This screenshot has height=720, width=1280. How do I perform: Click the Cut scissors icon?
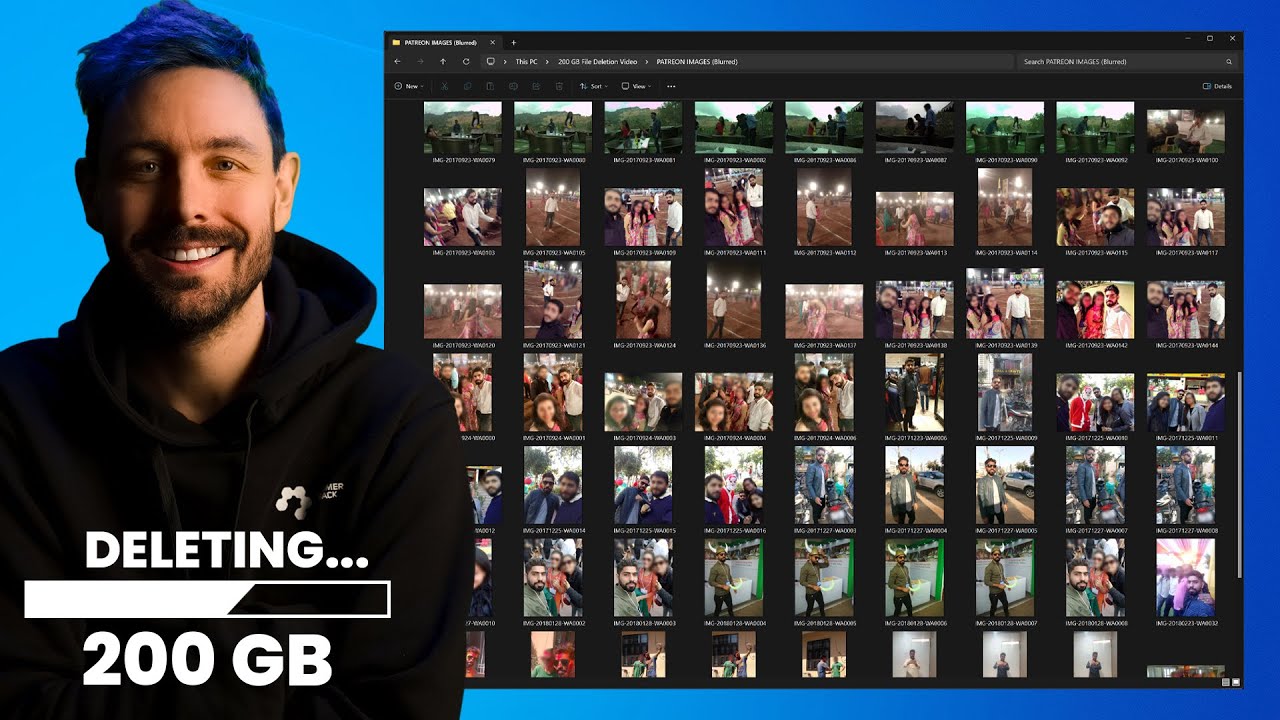(445, 87)
